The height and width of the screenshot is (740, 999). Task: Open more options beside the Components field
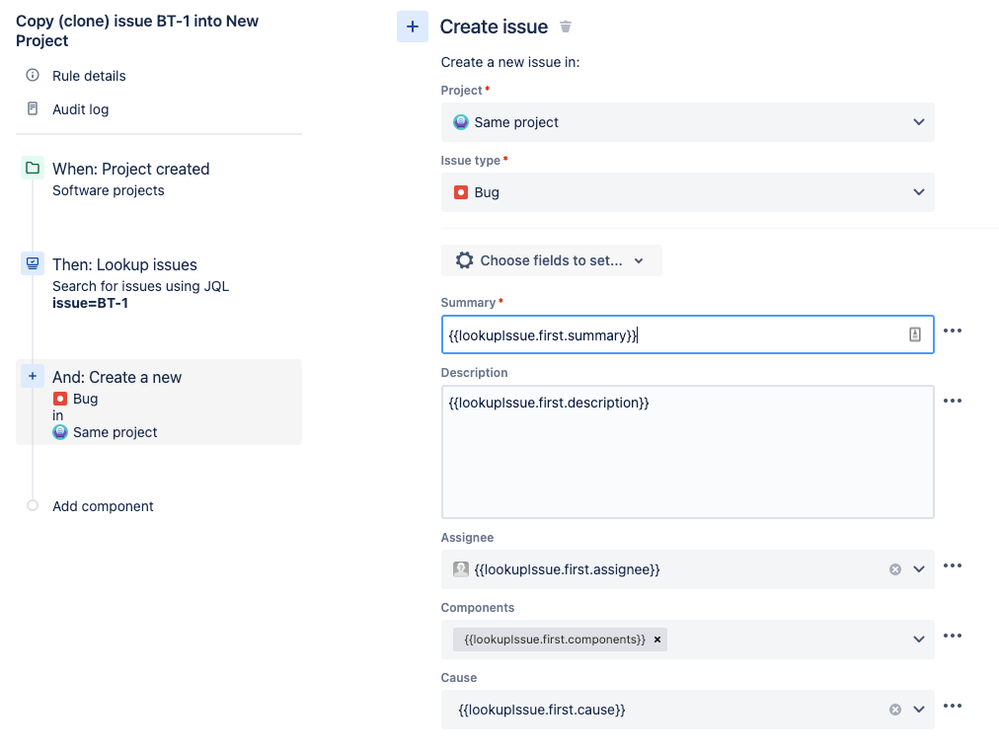952,636
